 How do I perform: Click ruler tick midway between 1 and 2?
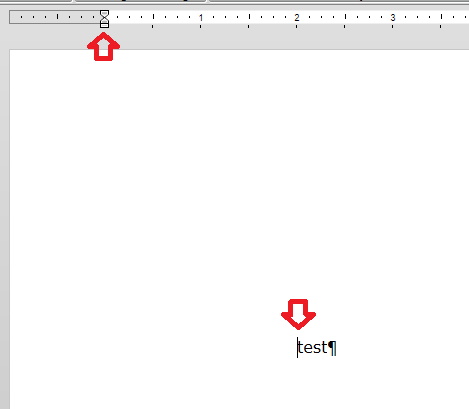point(249,17)
